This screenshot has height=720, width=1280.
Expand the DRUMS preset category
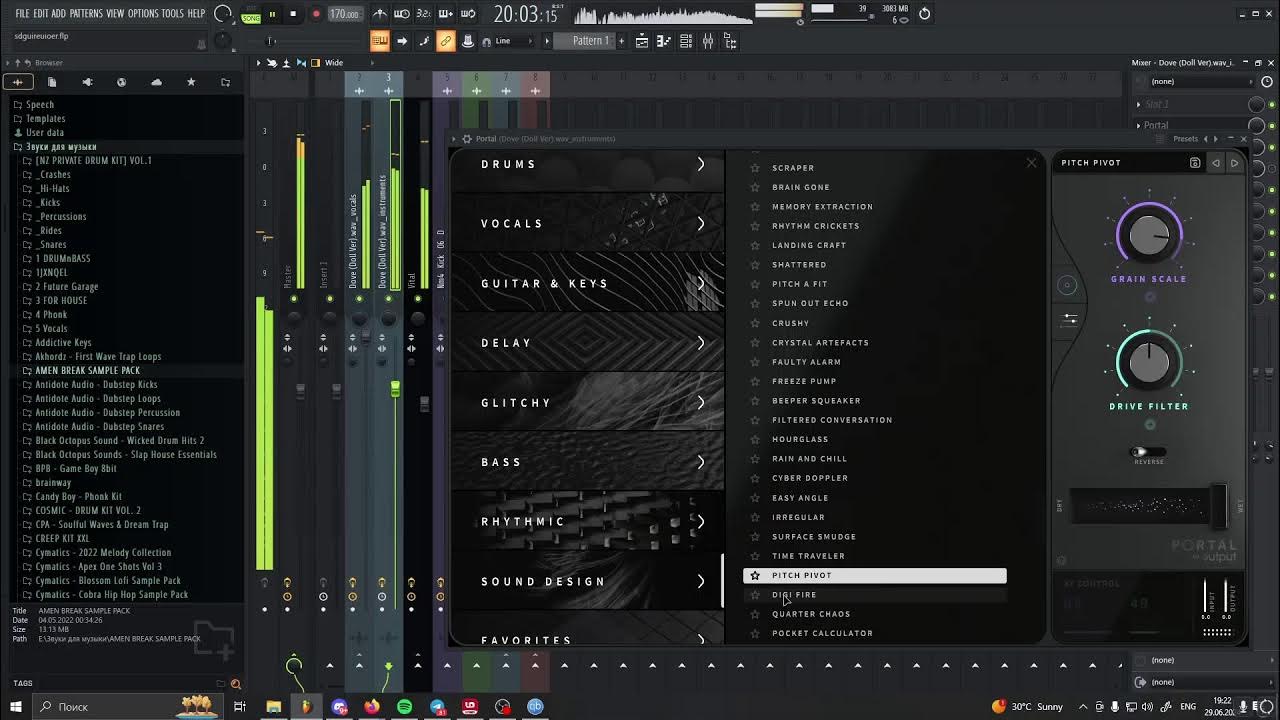point(588,164)
